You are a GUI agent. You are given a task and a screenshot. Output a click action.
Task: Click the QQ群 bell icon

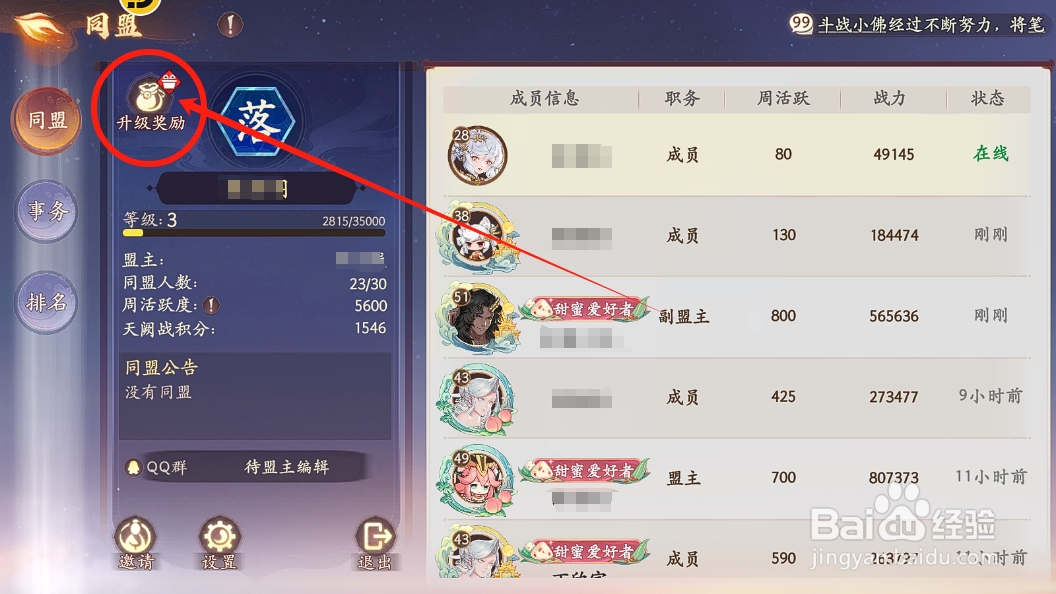tap(133, 467)
